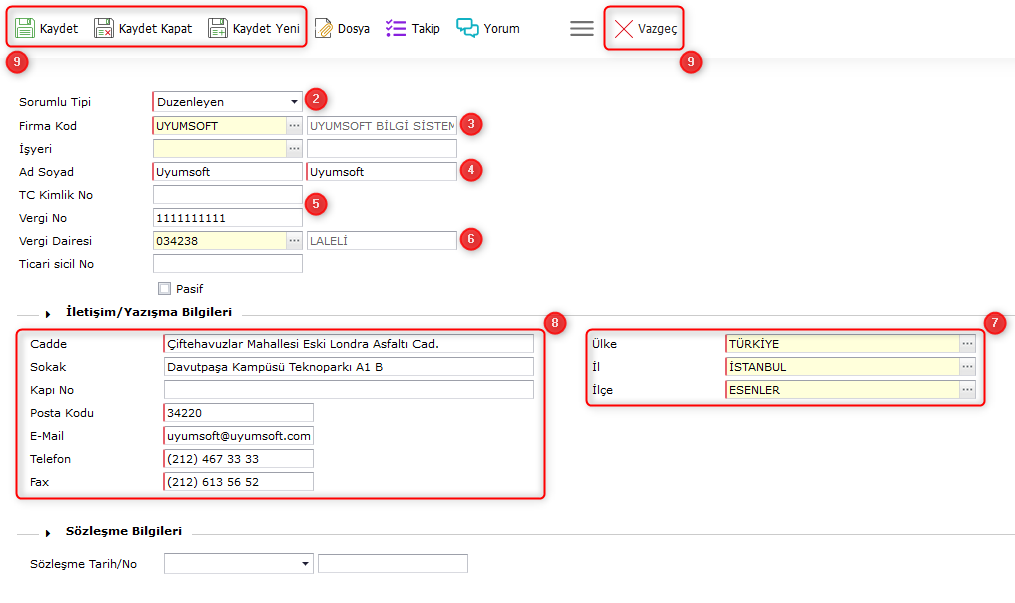Click the Kaydet Yeni toolbar icon
1015x603 pixels.
pyautogui.click(x=218, y=28)
